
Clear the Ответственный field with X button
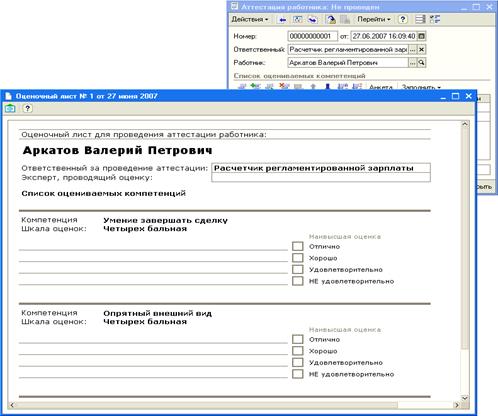[x=421, y=49]
